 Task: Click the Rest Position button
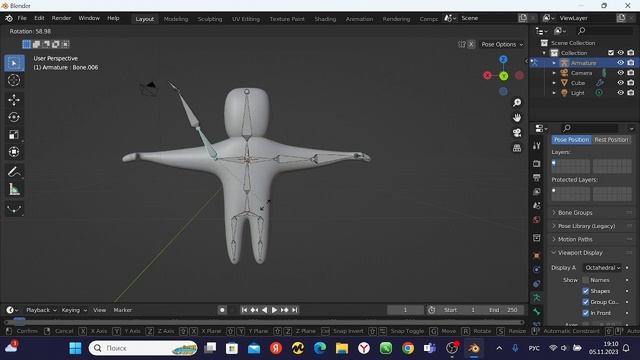[x=611, y=140]
